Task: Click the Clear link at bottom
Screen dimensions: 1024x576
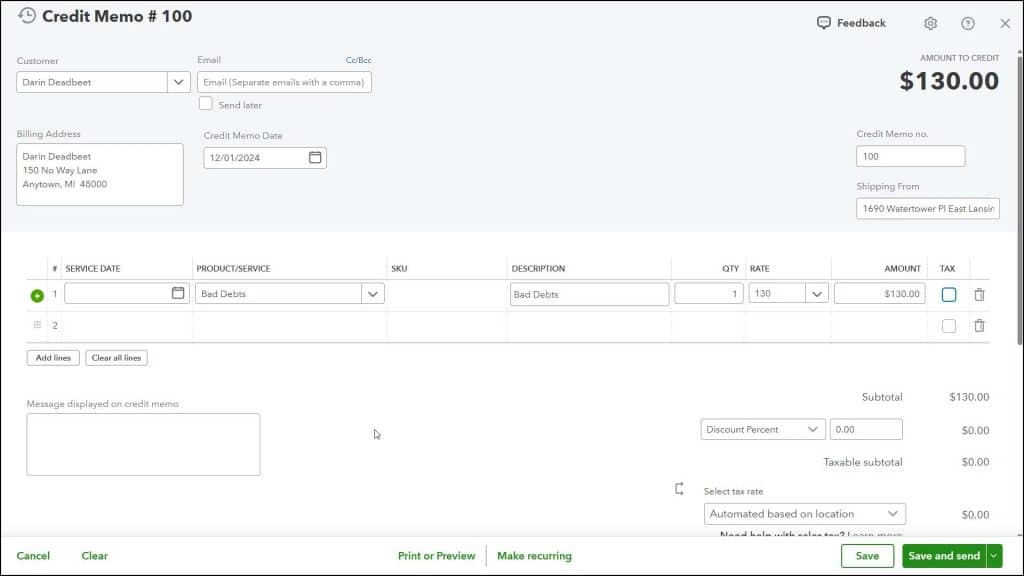Action: point(95,556)
